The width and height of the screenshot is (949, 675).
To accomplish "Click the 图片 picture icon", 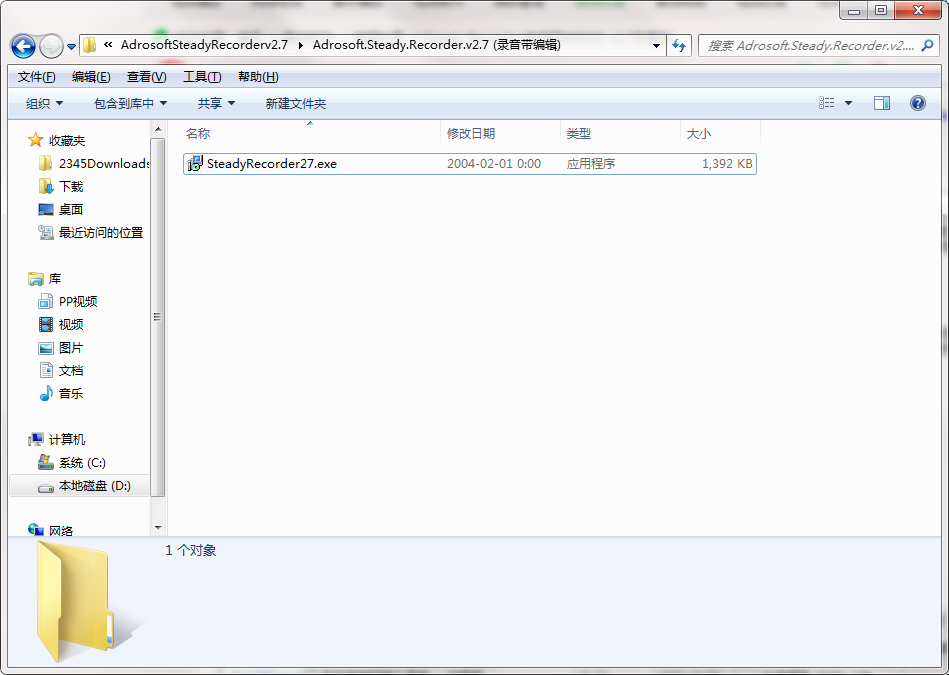I will tap(46, 348).
